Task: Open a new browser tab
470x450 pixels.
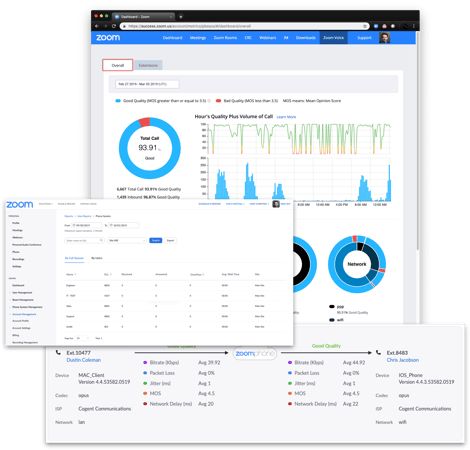Action: [181, 16]
